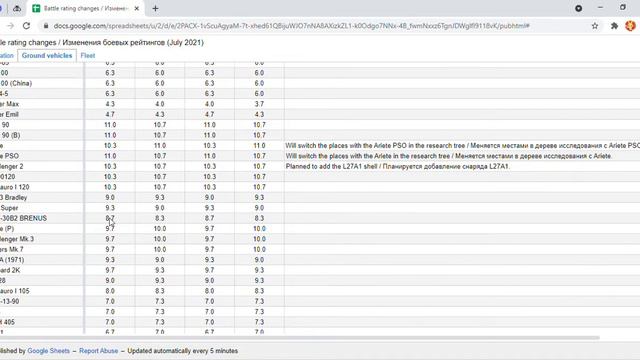View site info via the lock icon
Screen dimensions: 640x360
(46, 26)
